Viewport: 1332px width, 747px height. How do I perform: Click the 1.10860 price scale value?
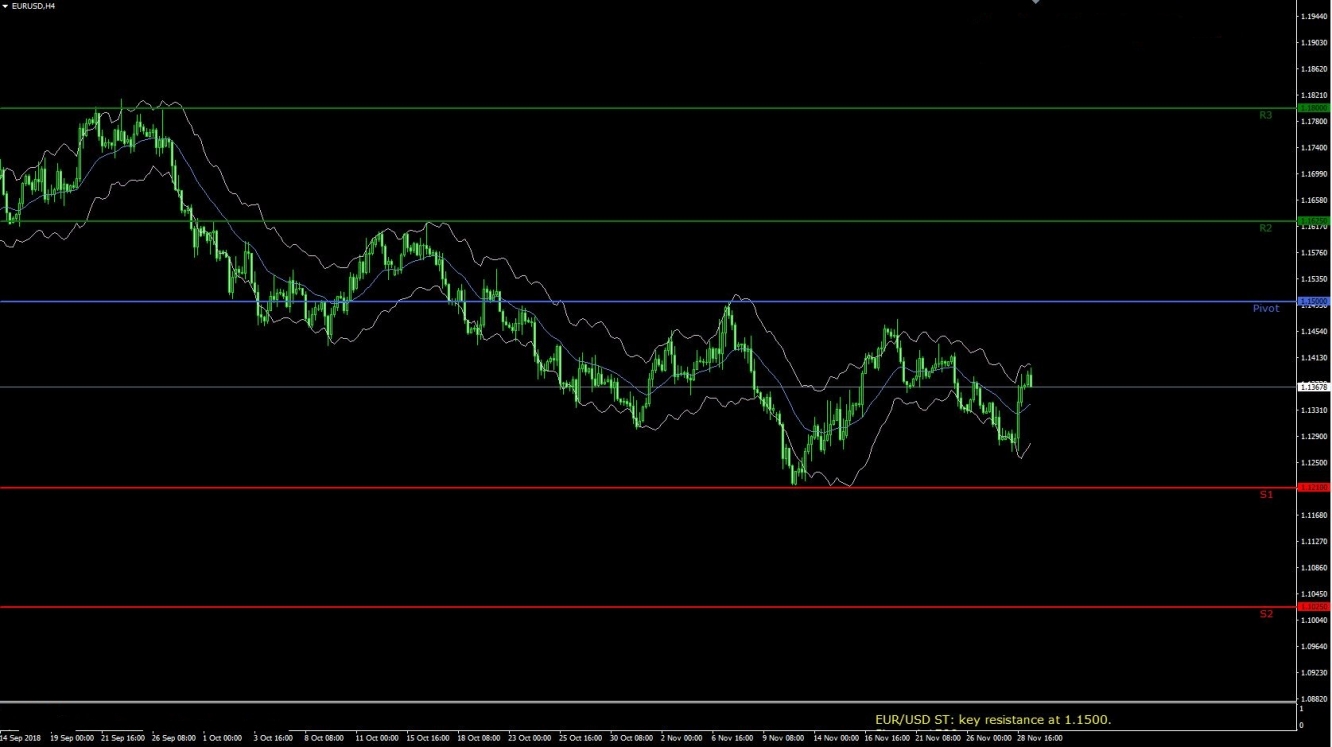[1314, 568]
